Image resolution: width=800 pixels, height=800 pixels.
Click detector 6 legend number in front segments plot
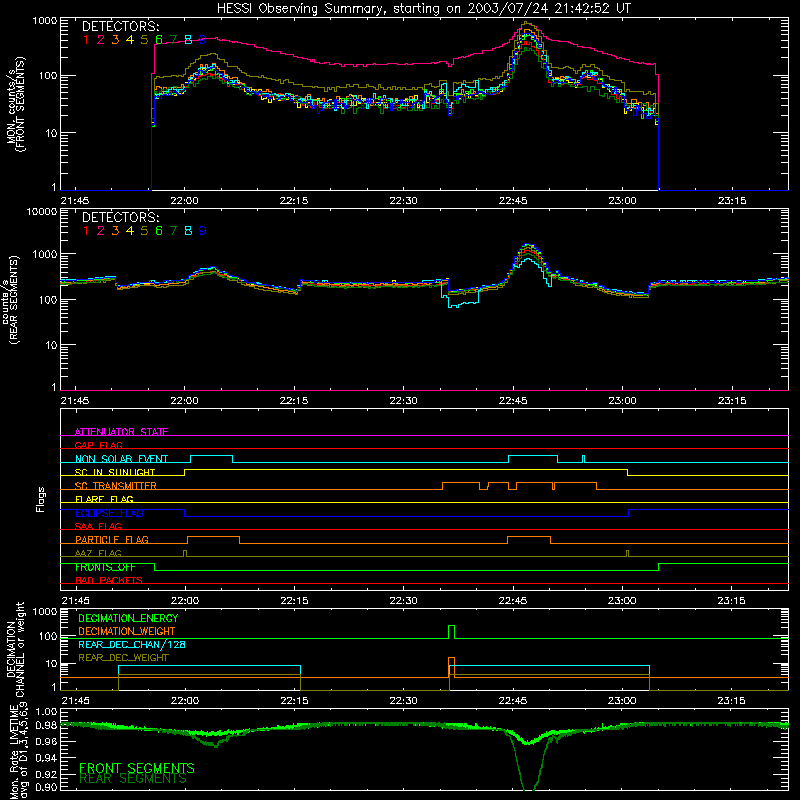tap(159, 40)
